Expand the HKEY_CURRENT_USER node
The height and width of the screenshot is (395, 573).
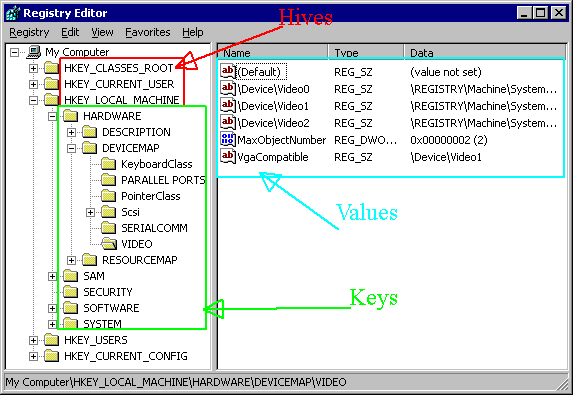[x=33, y=84]
